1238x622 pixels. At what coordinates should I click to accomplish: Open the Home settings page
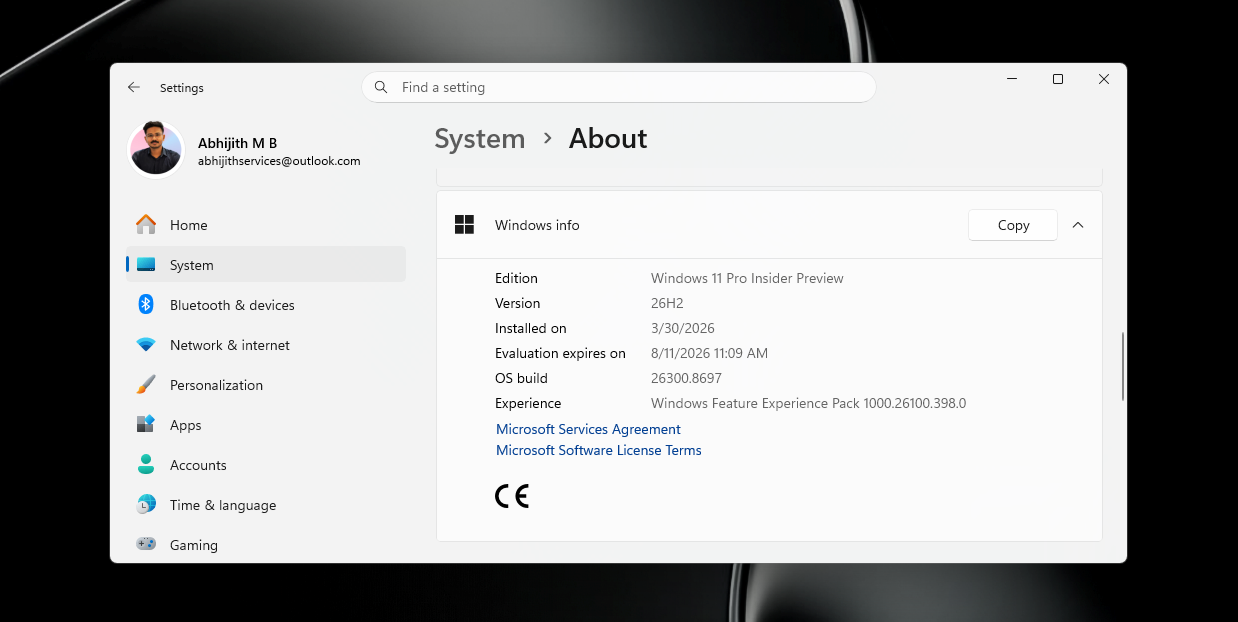266,225
